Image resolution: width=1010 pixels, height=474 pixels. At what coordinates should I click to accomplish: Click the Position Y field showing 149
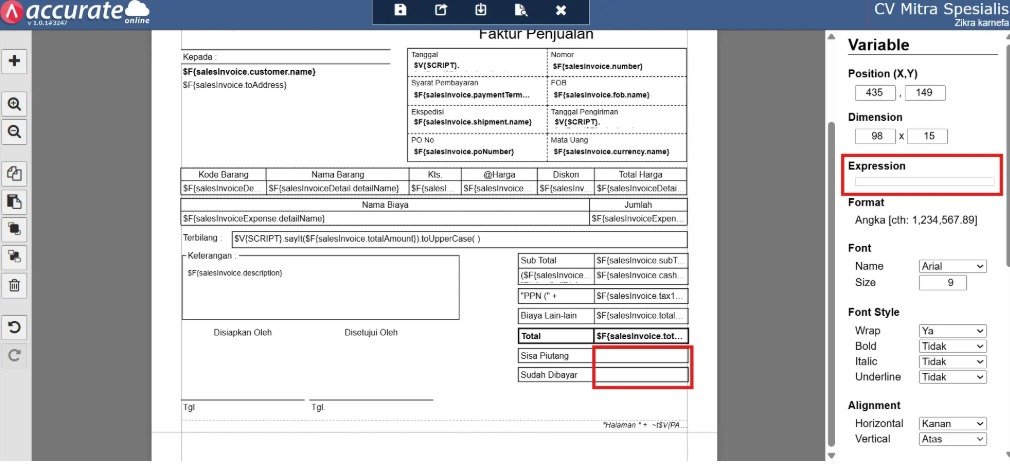[925, 93]
